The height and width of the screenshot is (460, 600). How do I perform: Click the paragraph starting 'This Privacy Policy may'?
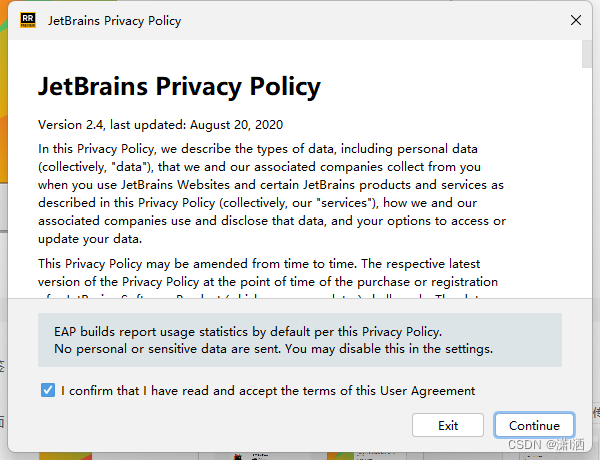pyautogui.click(x=268, y=273)
